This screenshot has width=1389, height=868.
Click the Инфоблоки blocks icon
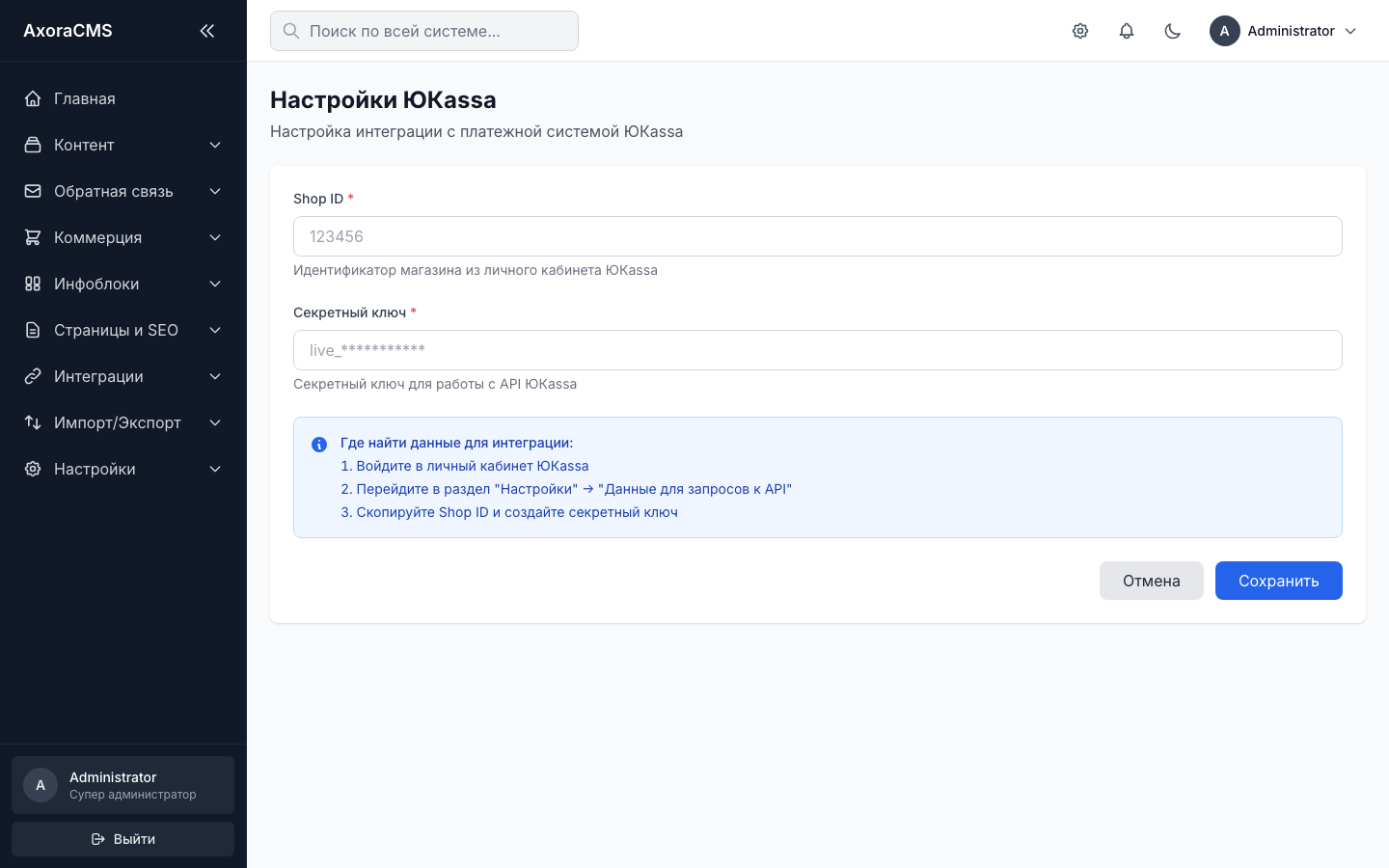33,284
